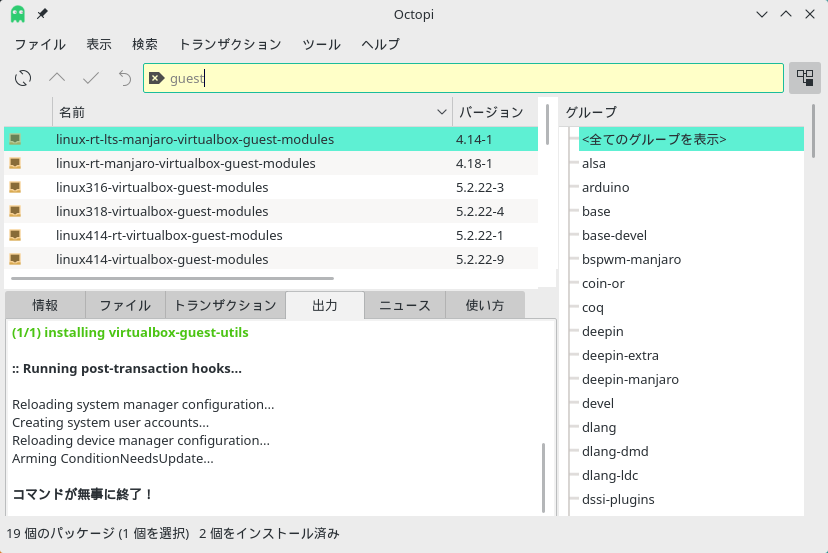Screen dimensions: 828x553
Task: Select linux414-virtualbox-guest-modules package name
Action: tap(162, 259)
